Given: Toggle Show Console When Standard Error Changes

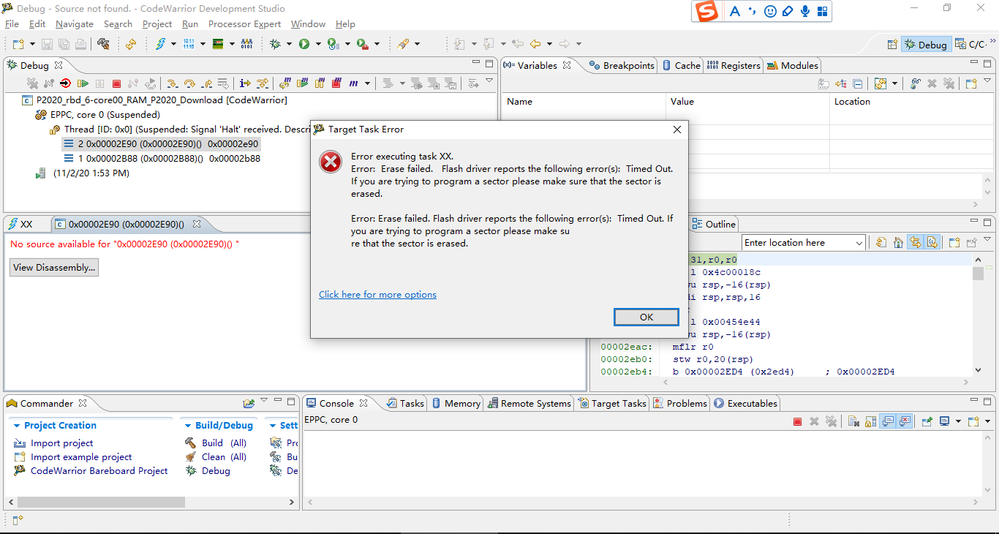Looking at the screenshot, I should [x=905, y=421].
